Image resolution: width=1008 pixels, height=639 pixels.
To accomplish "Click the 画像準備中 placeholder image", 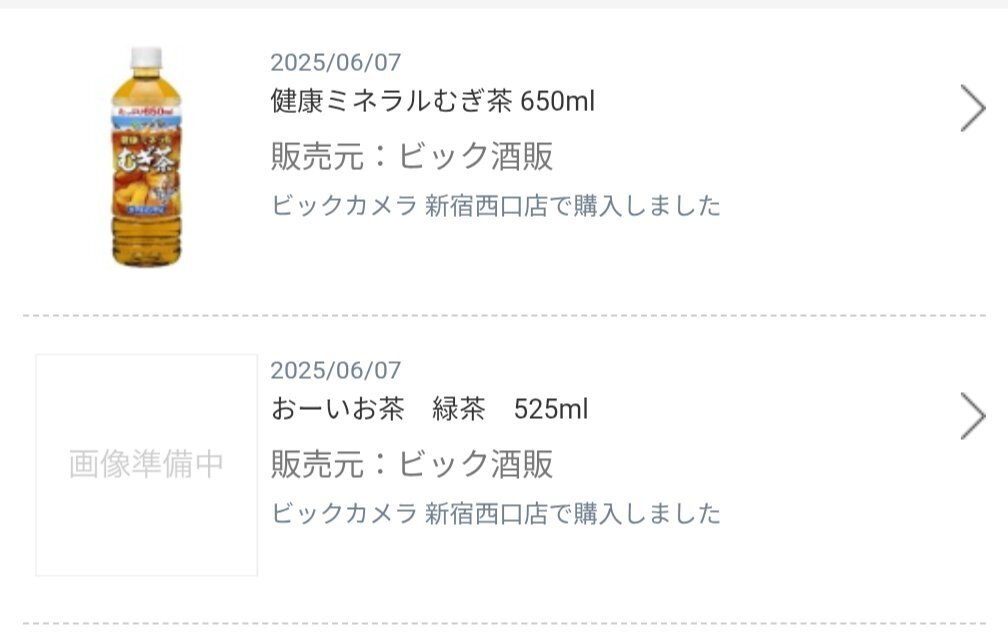I will 146,465.
